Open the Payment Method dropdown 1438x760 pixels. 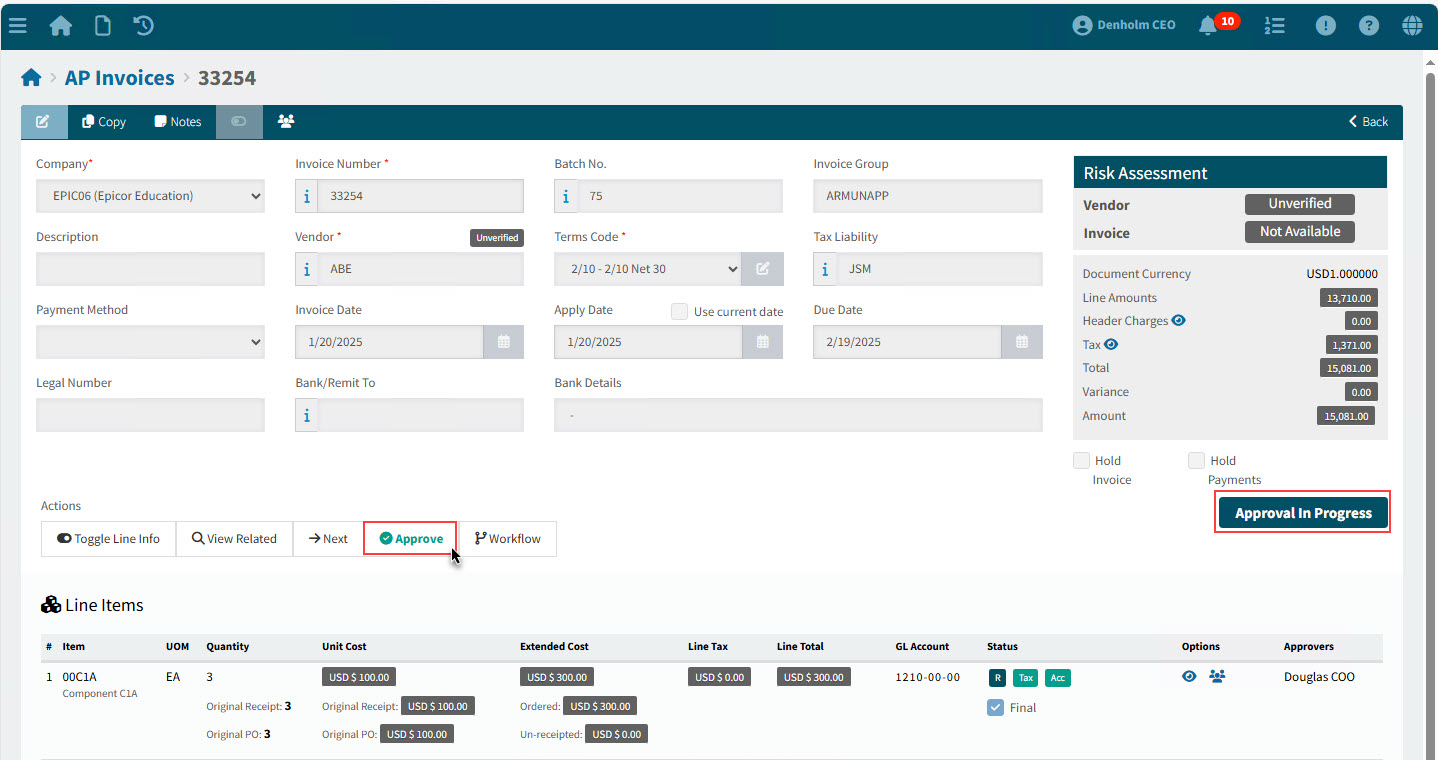(150, 342)
